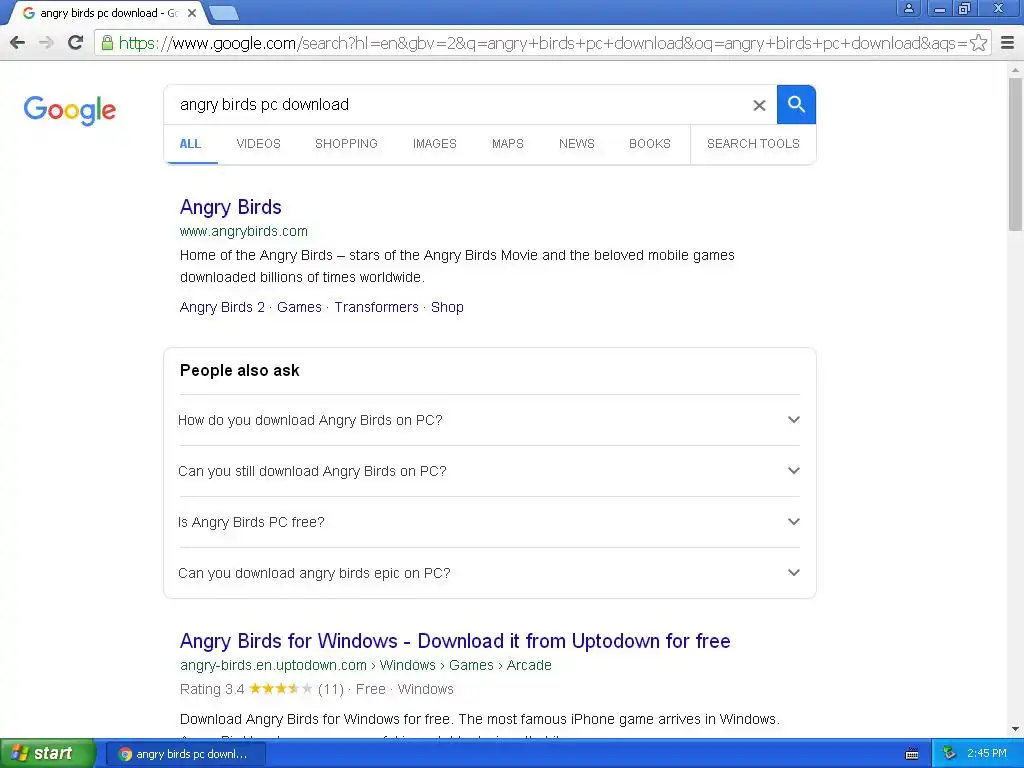Open a new tab with the tab button

[x=224, y=13]
